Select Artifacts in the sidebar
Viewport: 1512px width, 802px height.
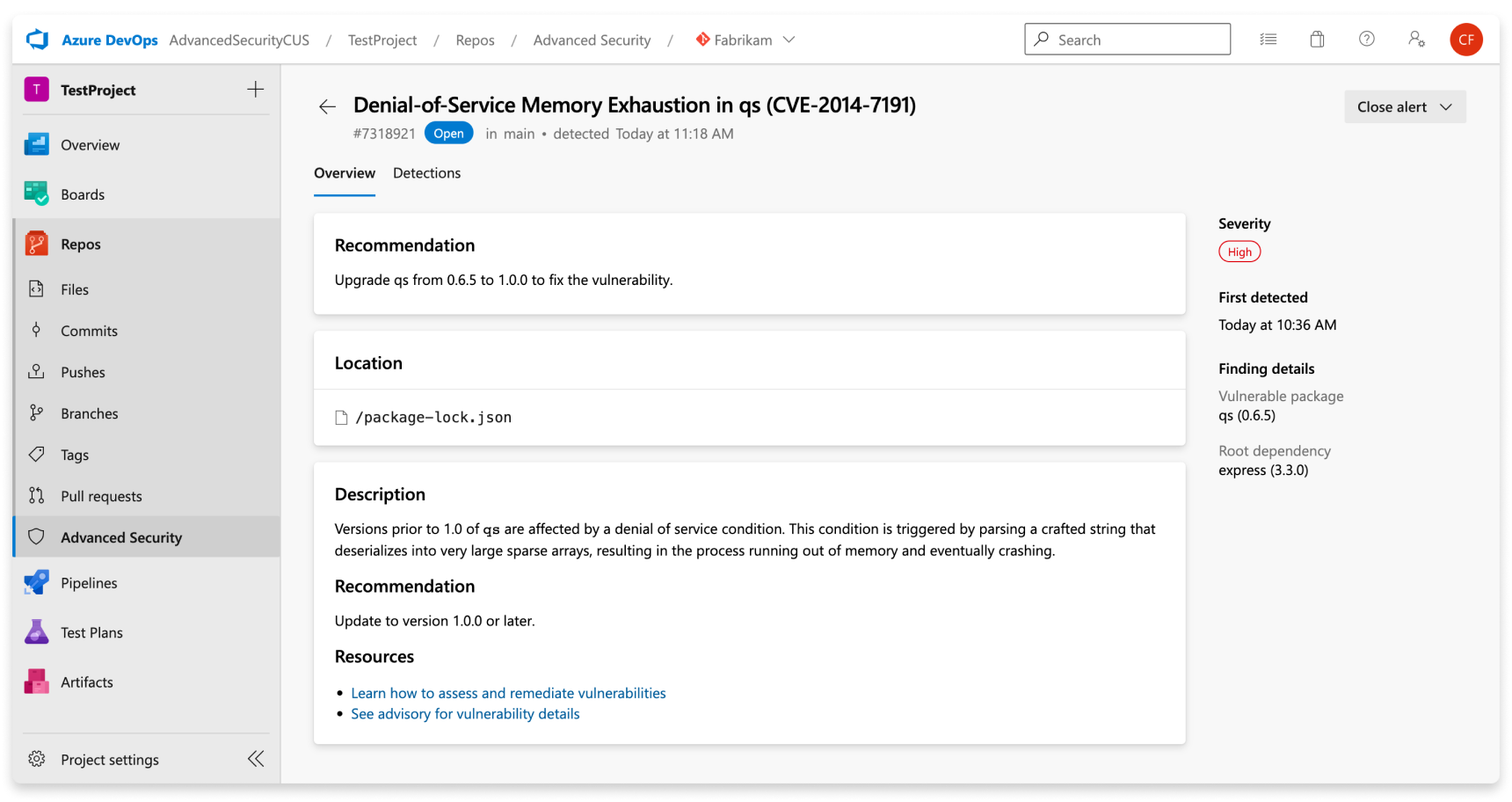[x=87, y=682]
